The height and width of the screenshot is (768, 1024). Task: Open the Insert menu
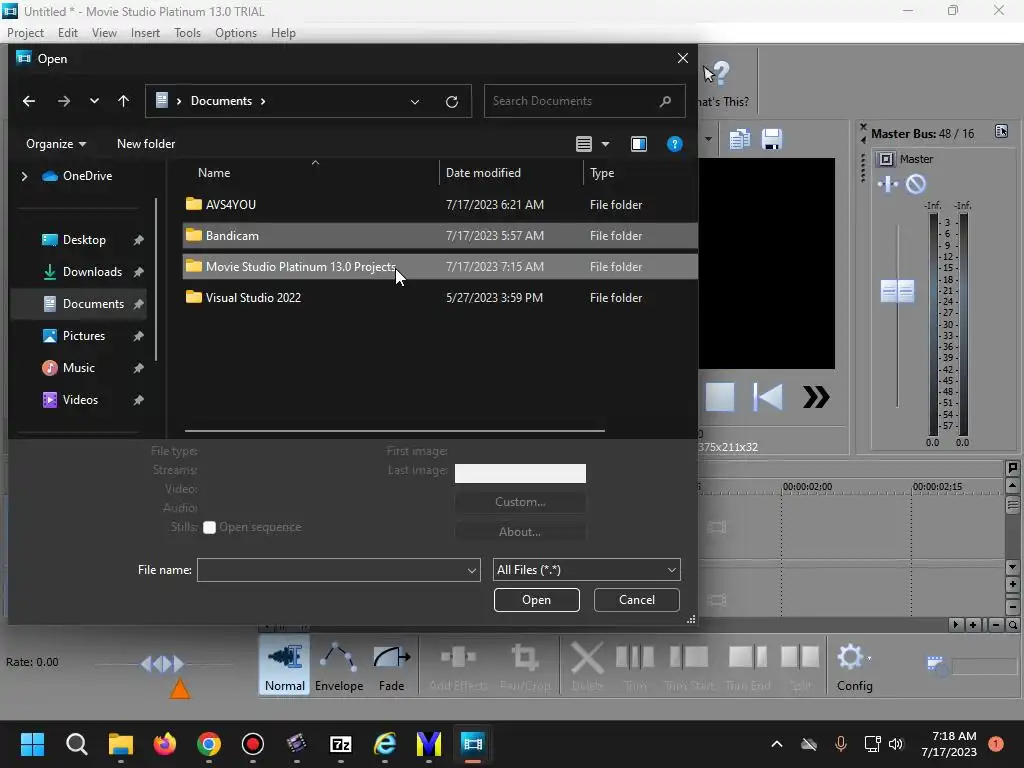tap(145, 33)
